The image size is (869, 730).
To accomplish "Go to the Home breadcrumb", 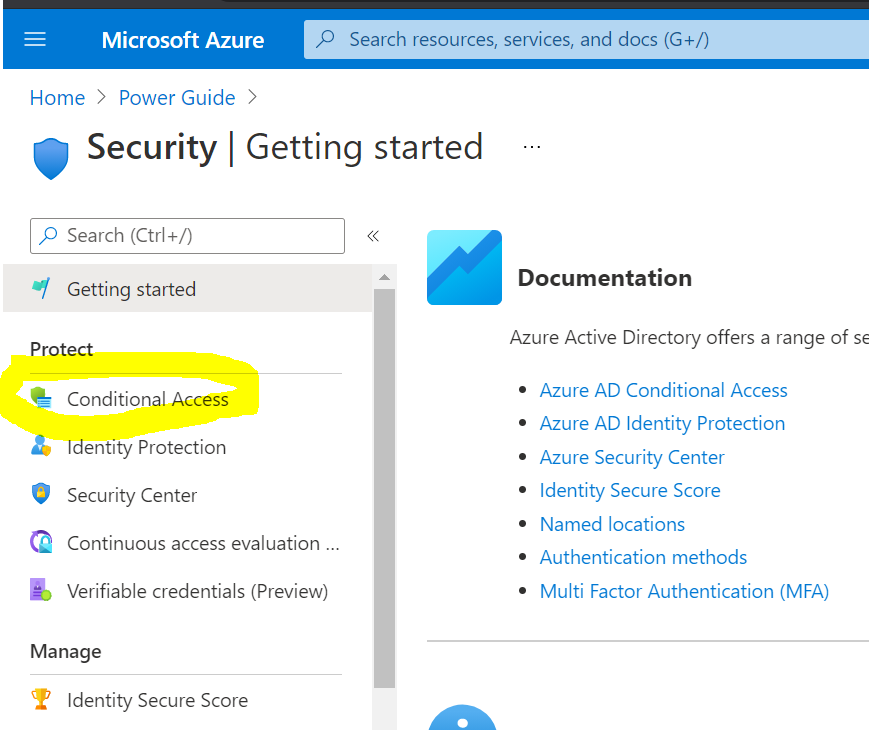I will click(57, 98).
